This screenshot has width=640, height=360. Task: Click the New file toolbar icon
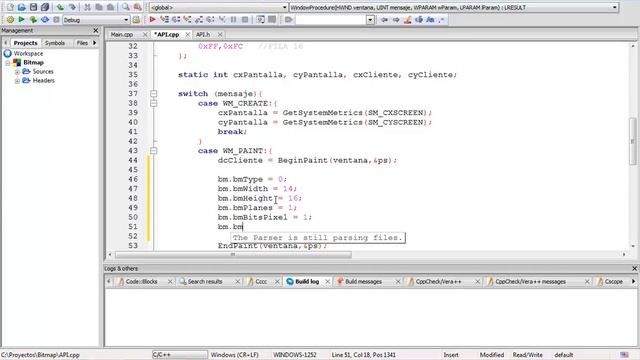tap(10, 7)
